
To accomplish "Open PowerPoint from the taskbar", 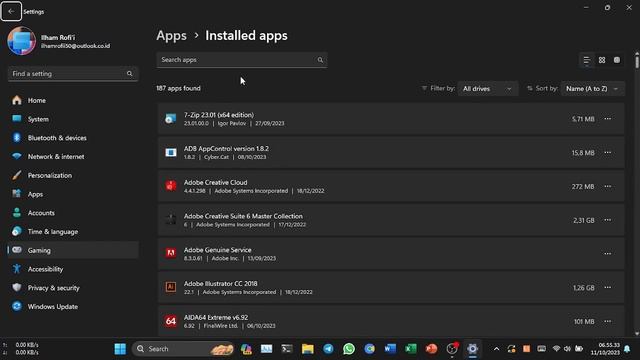I will pos(431,349).
